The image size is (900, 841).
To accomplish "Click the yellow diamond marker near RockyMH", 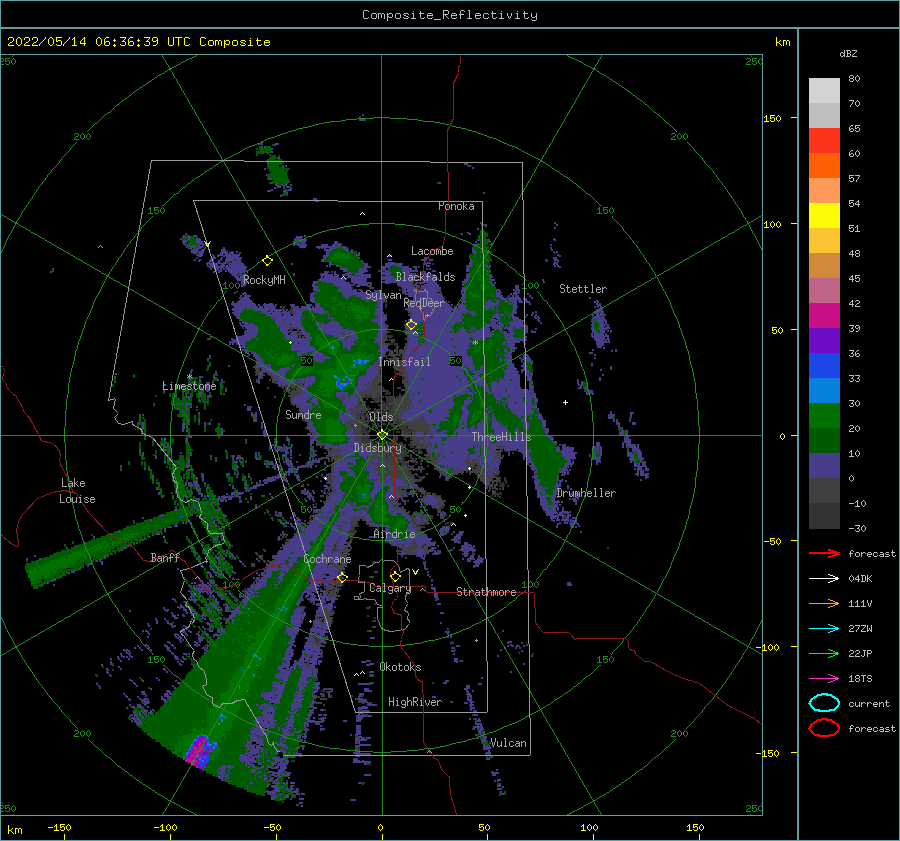I will coord(267,261).
